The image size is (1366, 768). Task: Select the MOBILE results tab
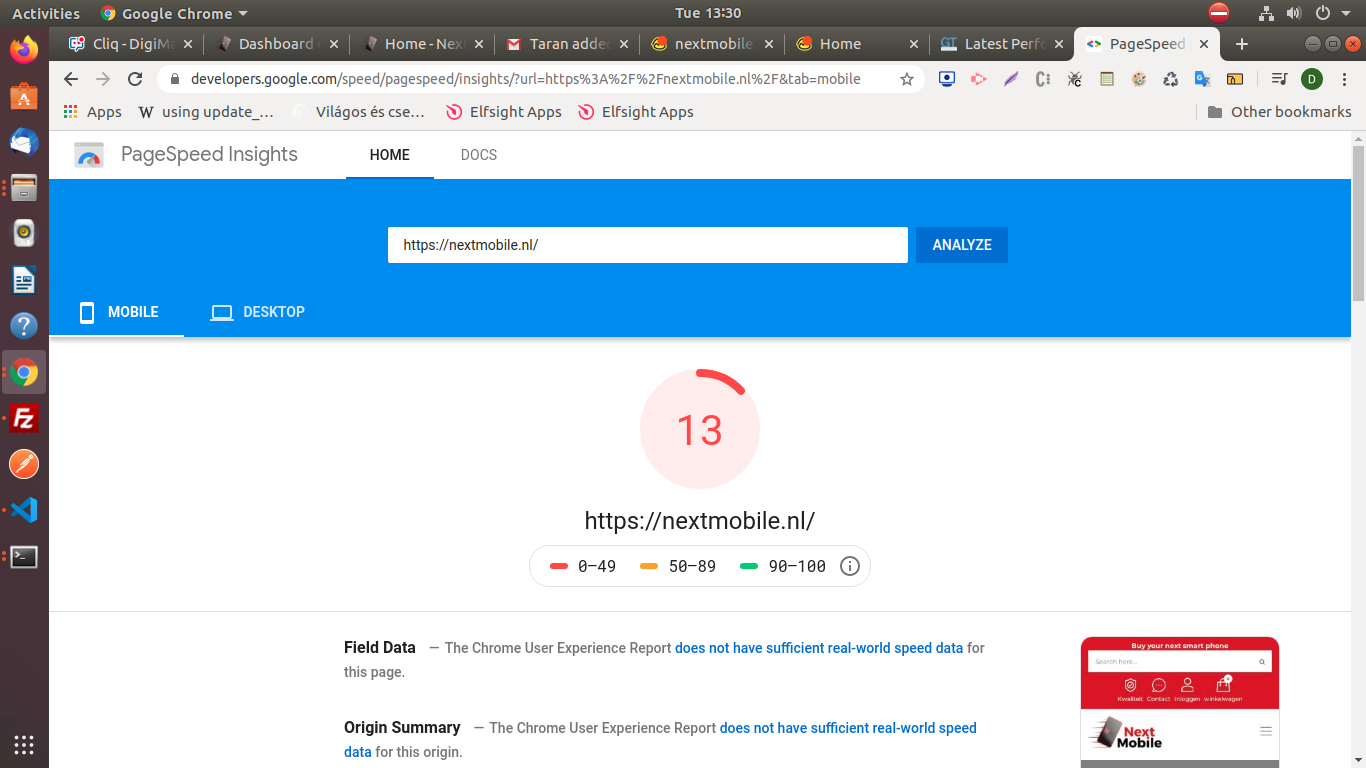point(119,312)
